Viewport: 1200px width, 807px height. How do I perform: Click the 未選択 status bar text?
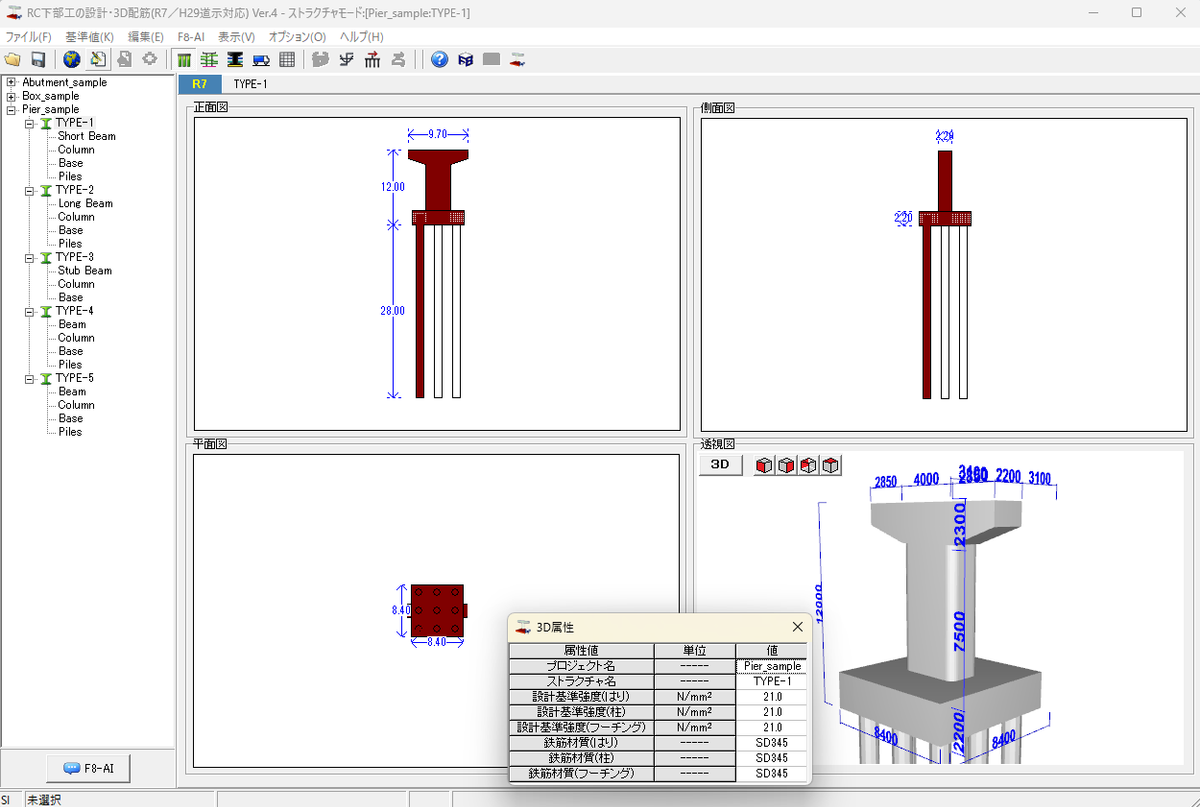[x=43, y=800]
